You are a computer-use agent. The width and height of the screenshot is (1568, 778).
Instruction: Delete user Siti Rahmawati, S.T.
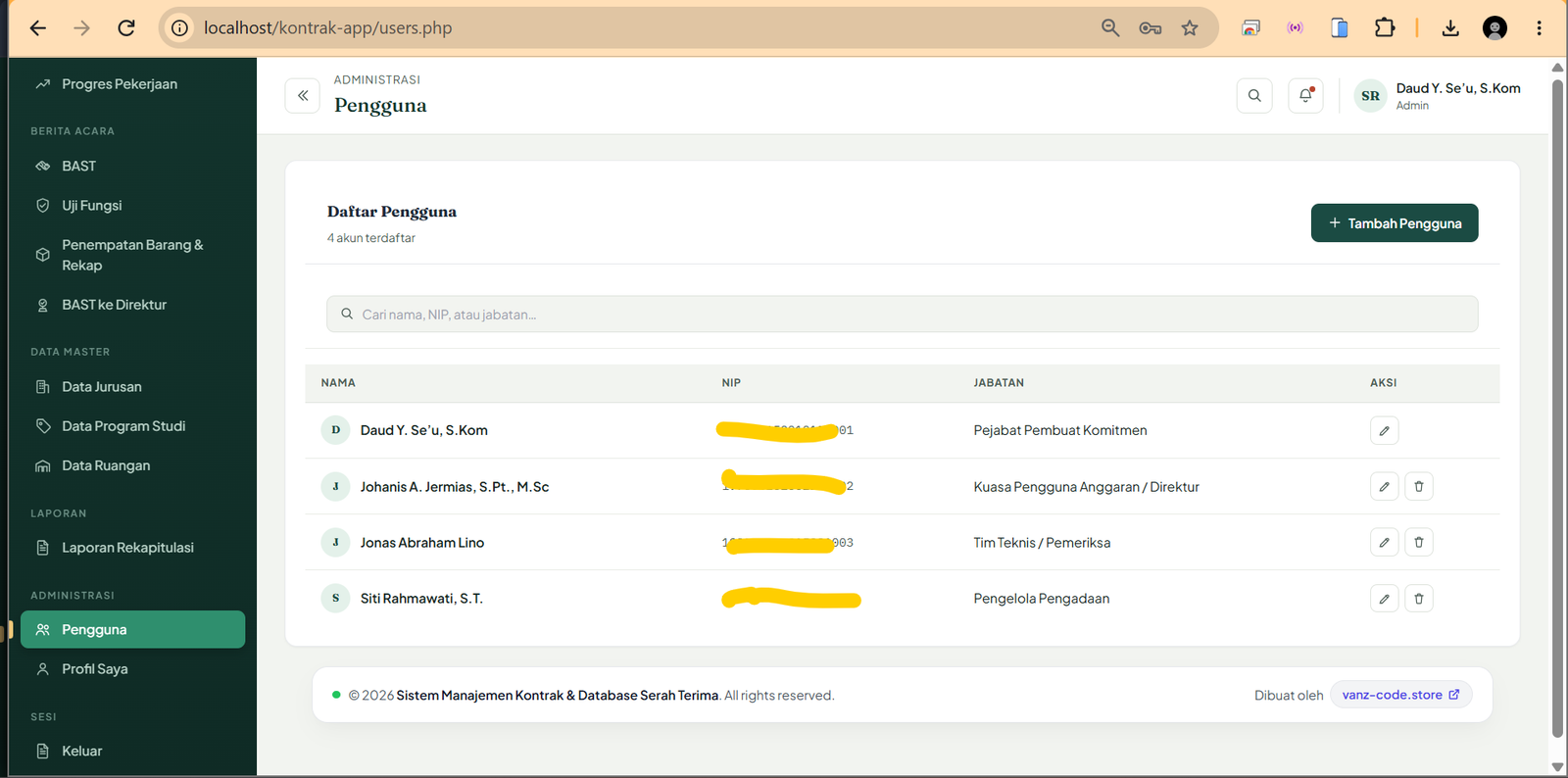click(x=1418, y=598)
